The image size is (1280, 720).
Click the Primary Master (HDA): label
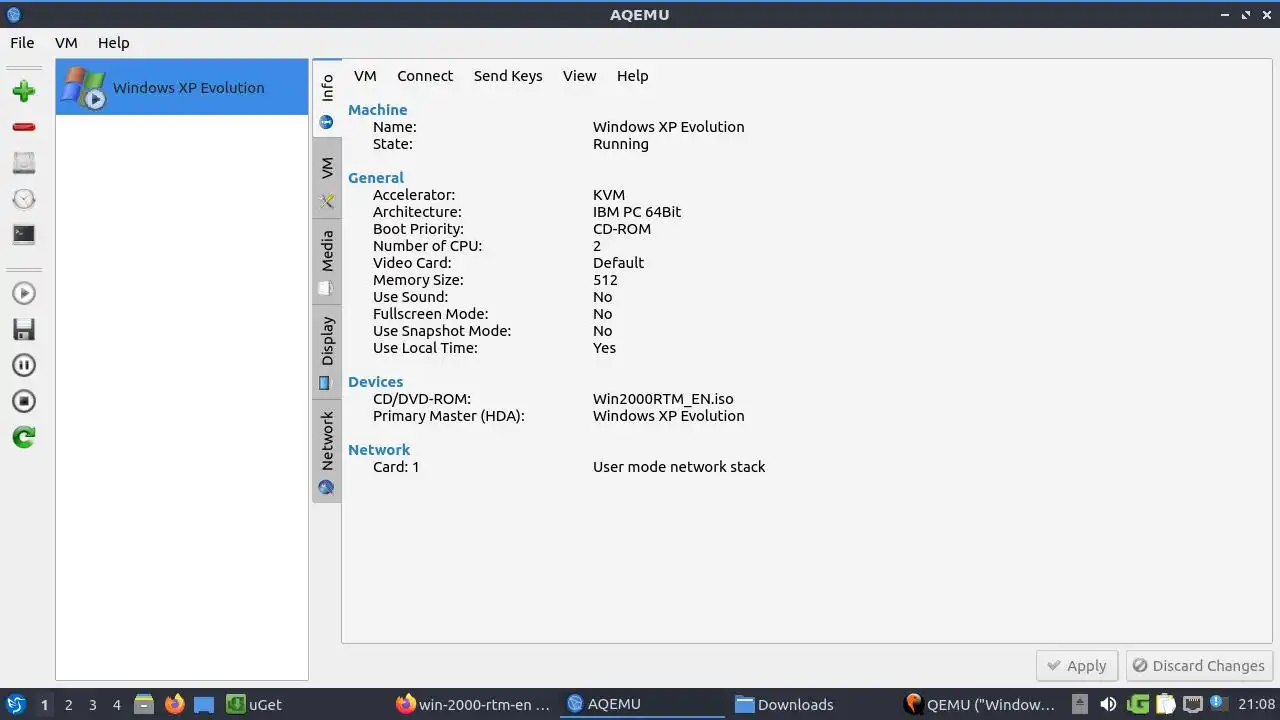(x=449, y=416)
